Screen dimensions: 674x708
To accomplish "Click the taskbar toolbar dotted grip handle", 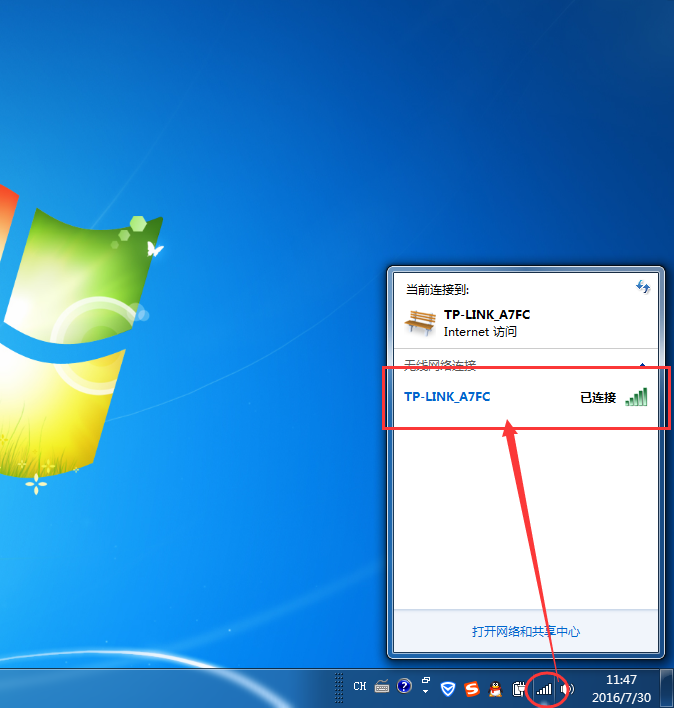I will click(339, 688).
